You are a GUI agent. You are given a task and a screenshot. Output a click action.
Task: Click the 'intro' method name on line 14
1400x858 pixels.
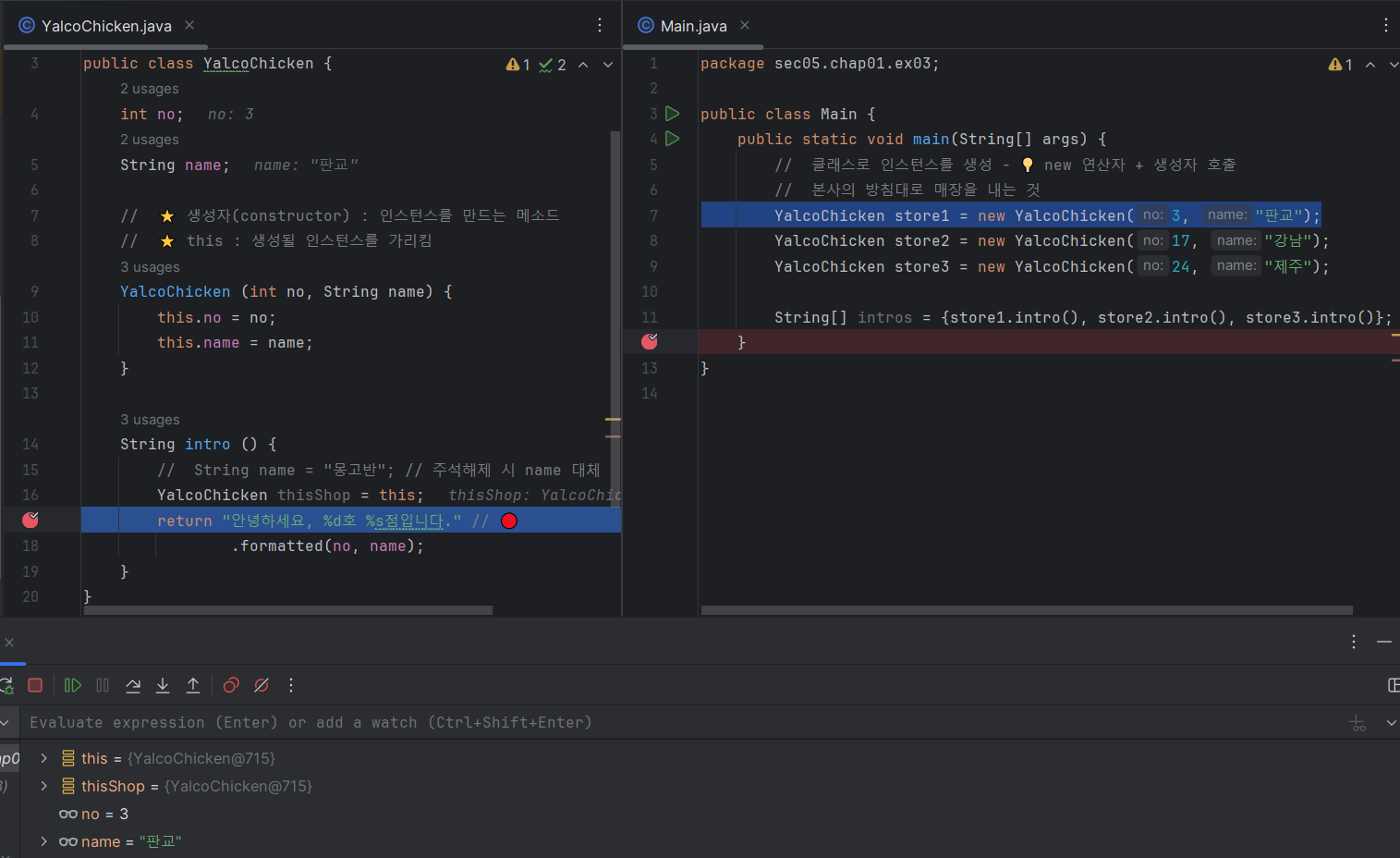click(208, 445)
